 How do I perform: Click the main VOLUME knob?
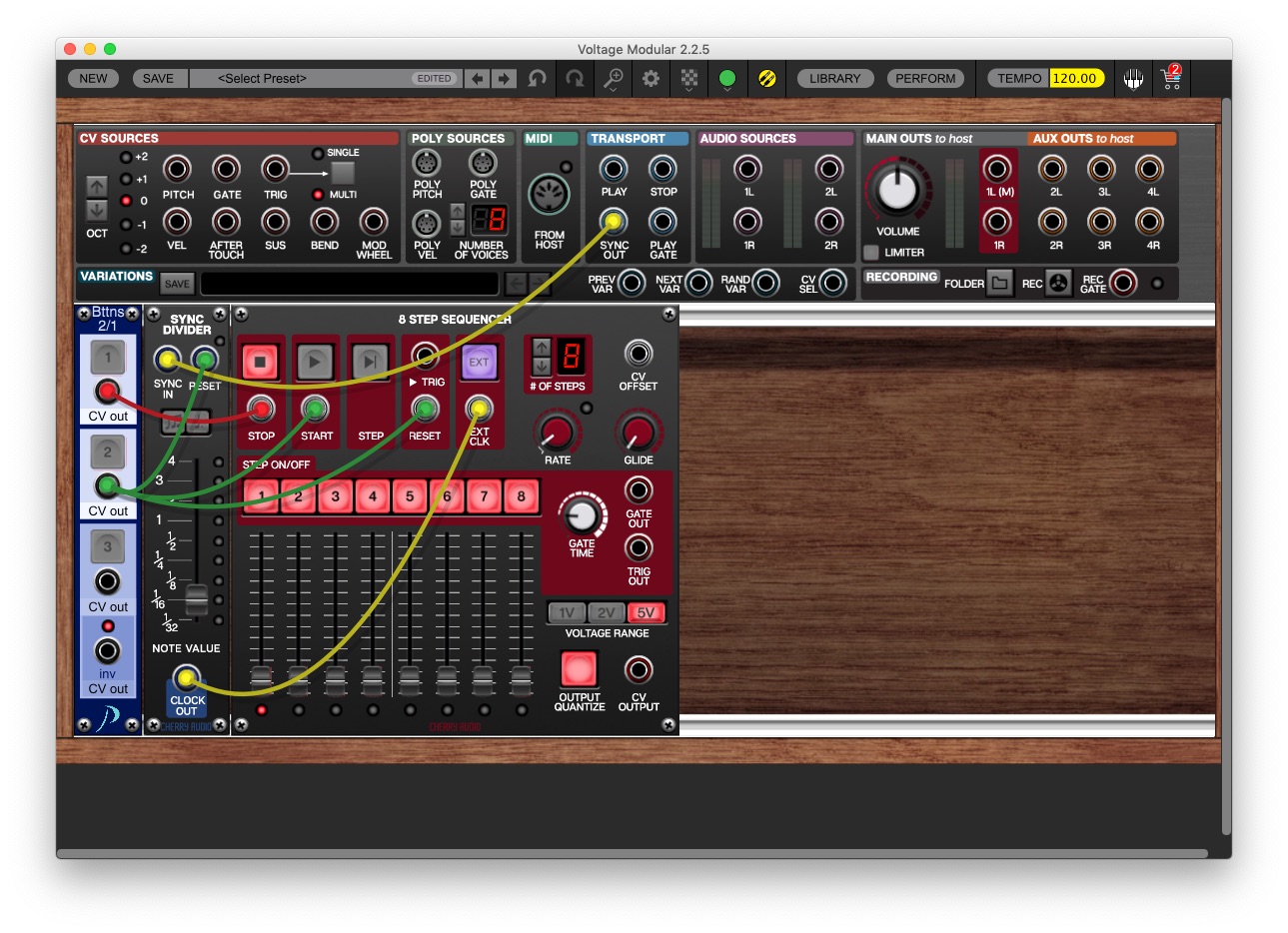point(896,189)
